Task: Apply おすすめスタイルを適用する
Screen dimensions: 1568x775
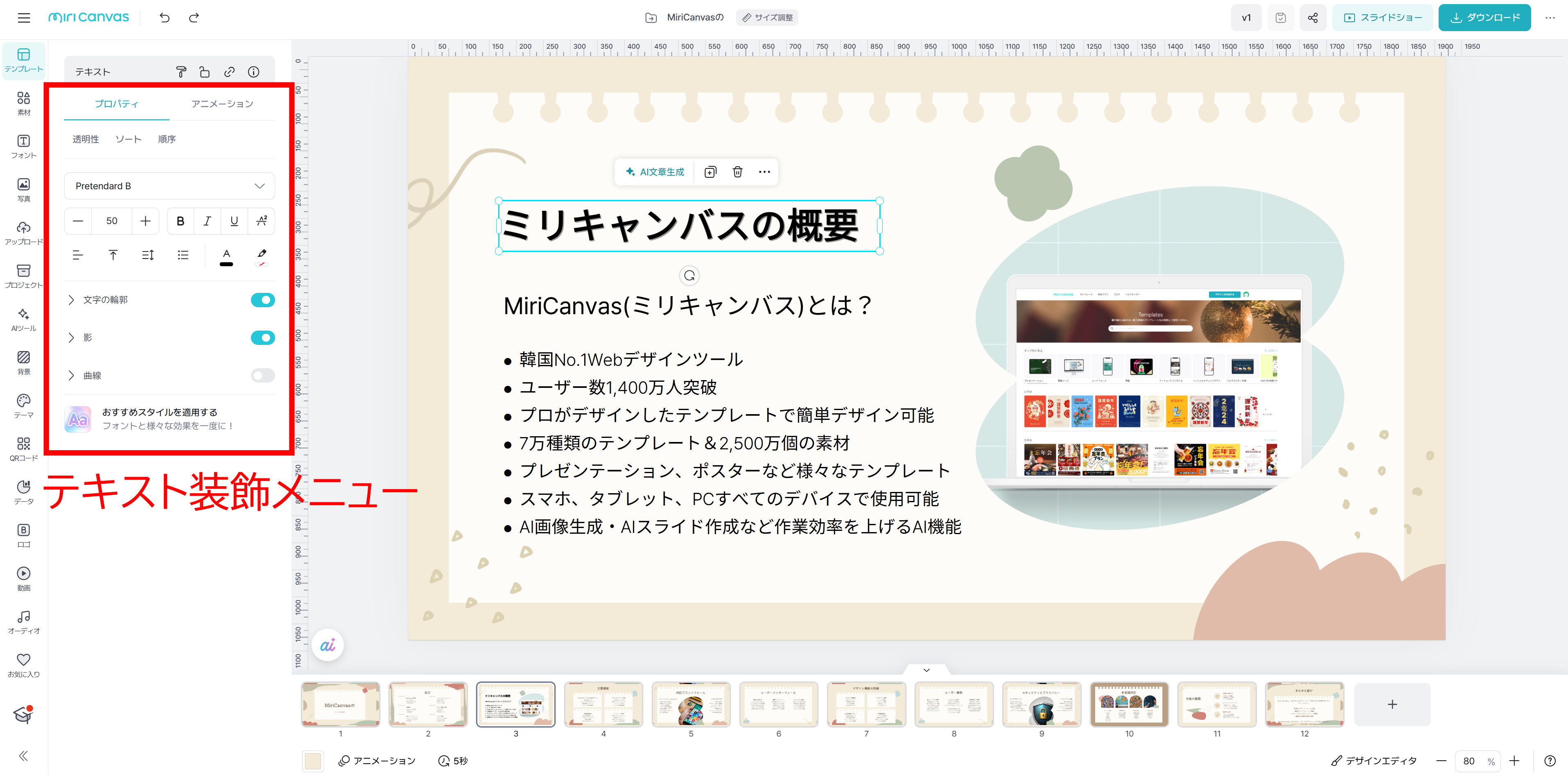Action: coord(169,419)
